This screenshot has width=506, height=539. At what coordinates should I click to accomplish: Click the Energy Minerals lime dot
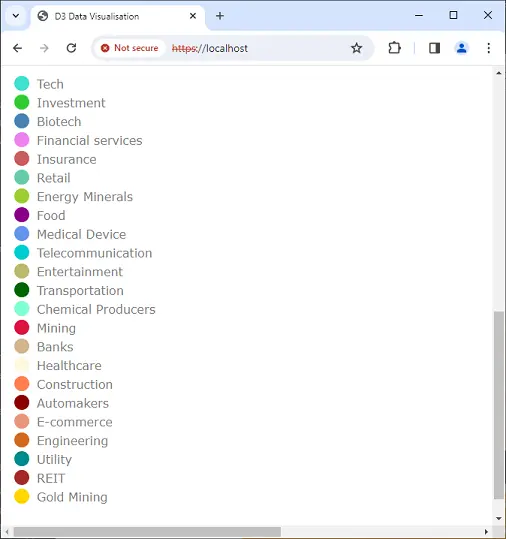tap(22, 196)
